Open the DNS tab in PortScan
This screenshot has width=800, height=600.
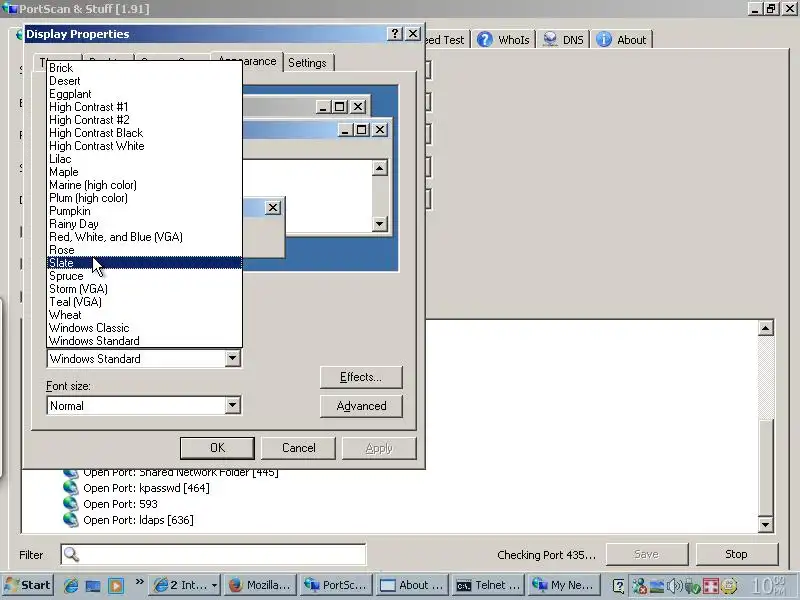click(x=562, y=40)
